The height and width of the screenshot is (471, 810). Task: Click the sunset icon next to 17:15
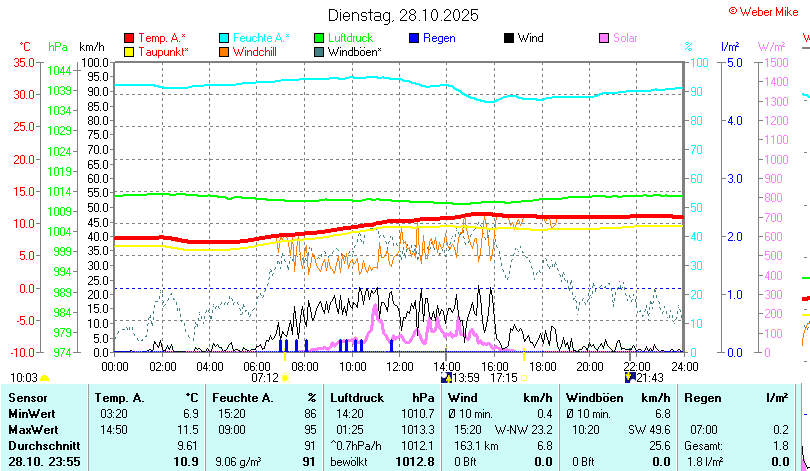tap(524, 378)
